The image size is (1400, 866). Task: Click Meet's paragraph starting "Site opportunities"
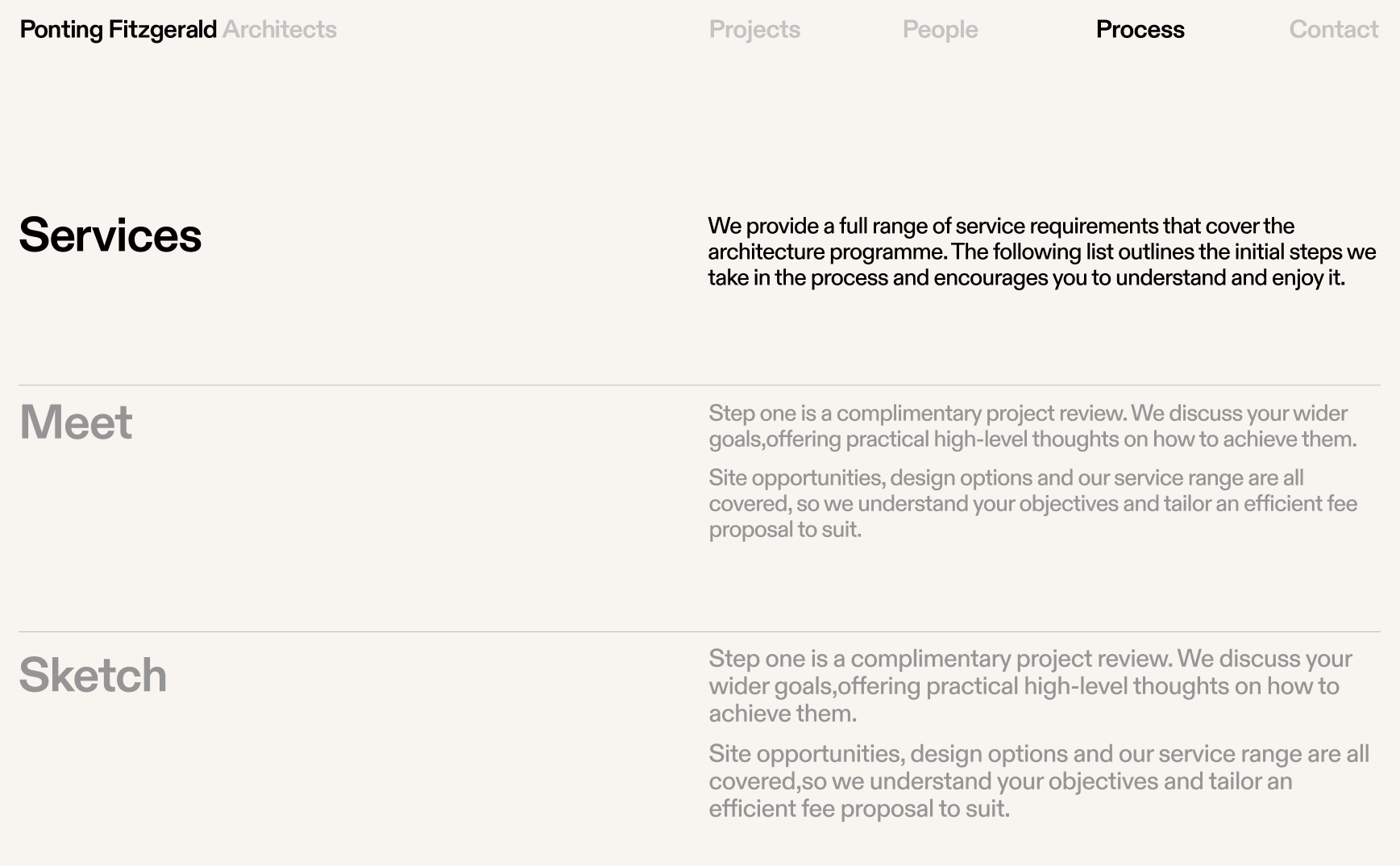click(1032, 503)
